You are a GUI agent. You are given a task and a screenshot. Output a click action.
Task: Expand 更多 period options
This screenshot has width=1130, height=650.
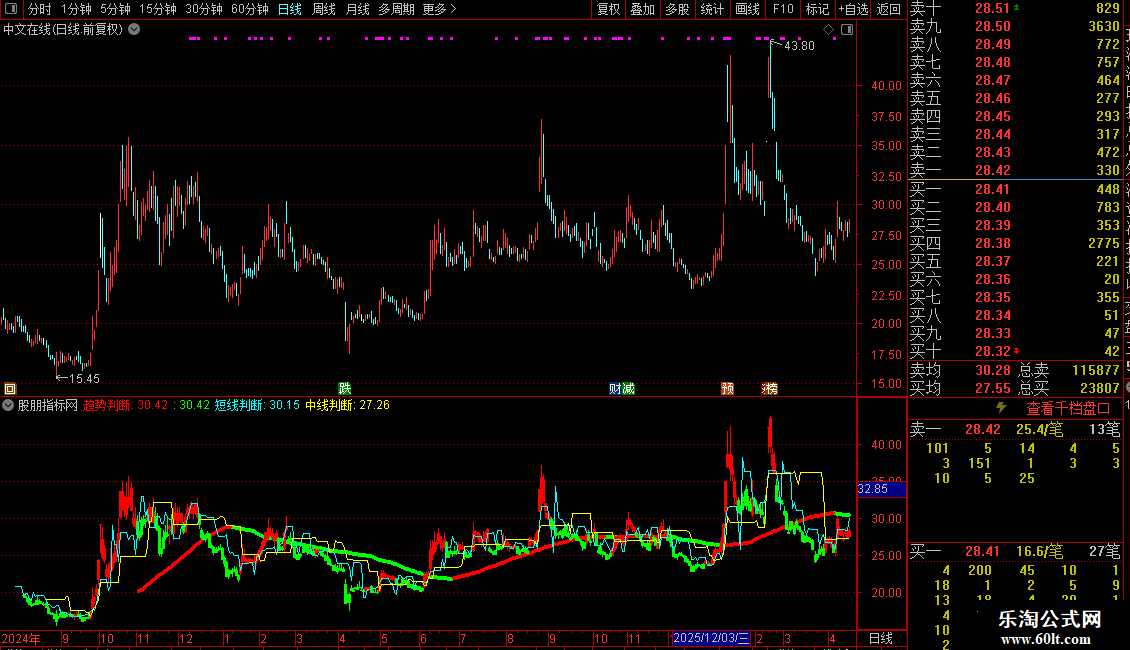(440, 9)
